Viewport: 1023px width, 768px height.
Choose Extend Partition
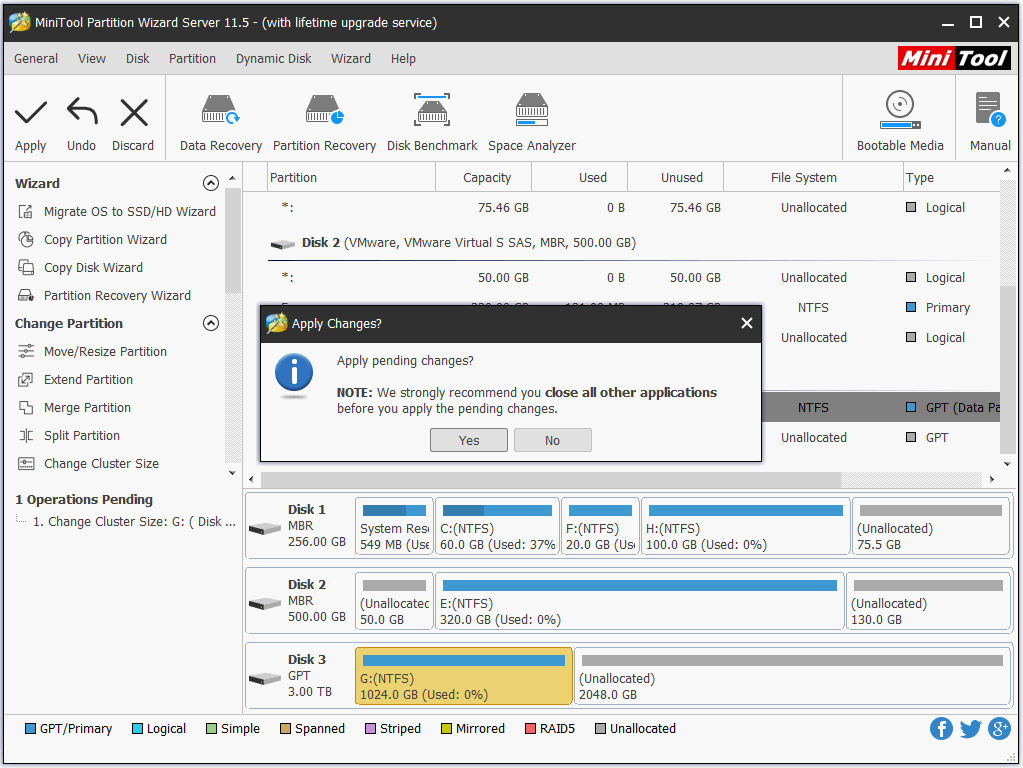[x=76, y=380]
